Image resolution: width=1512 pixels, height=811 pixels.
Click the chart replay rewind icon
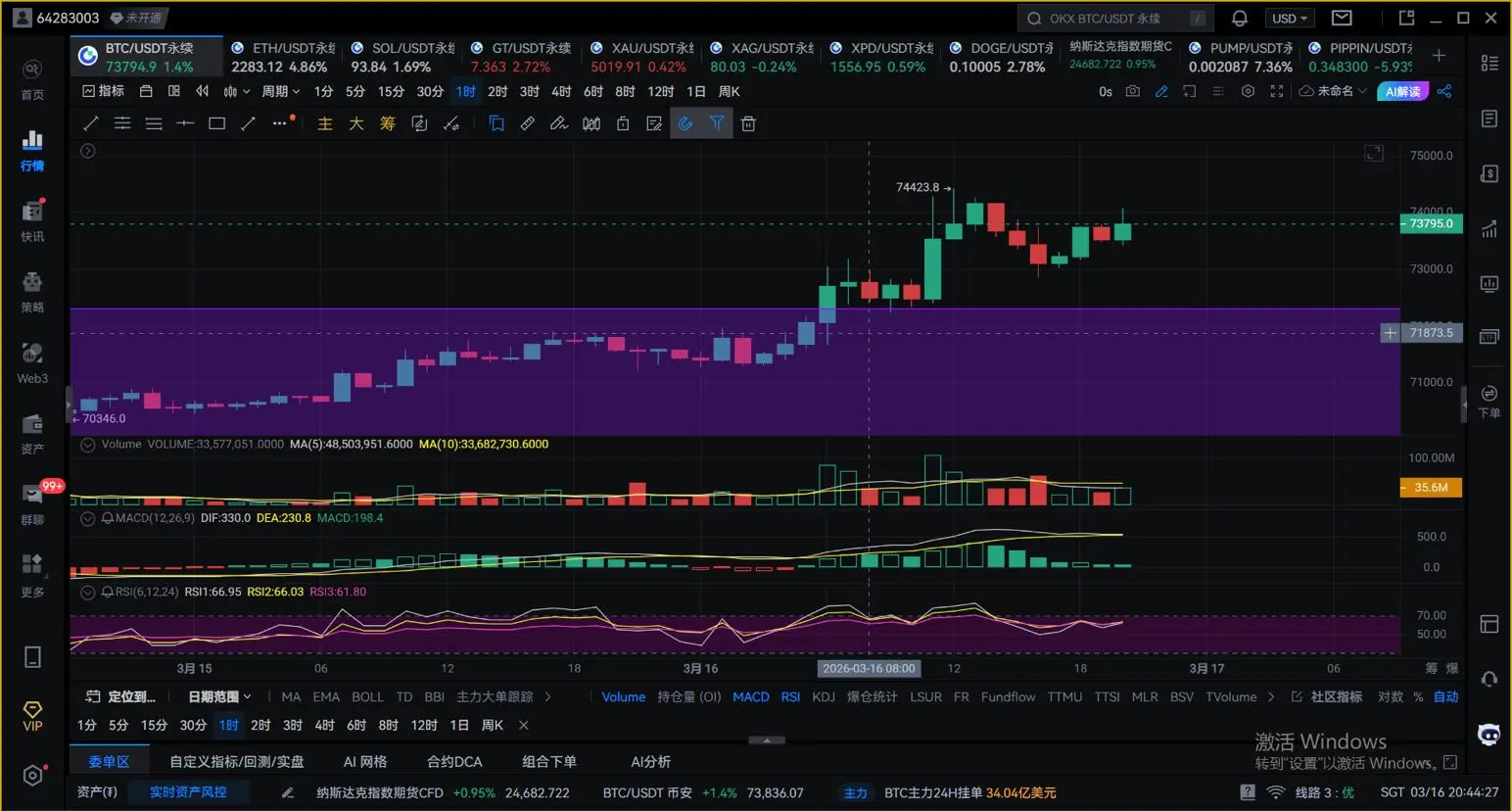[x=203, y=91]
